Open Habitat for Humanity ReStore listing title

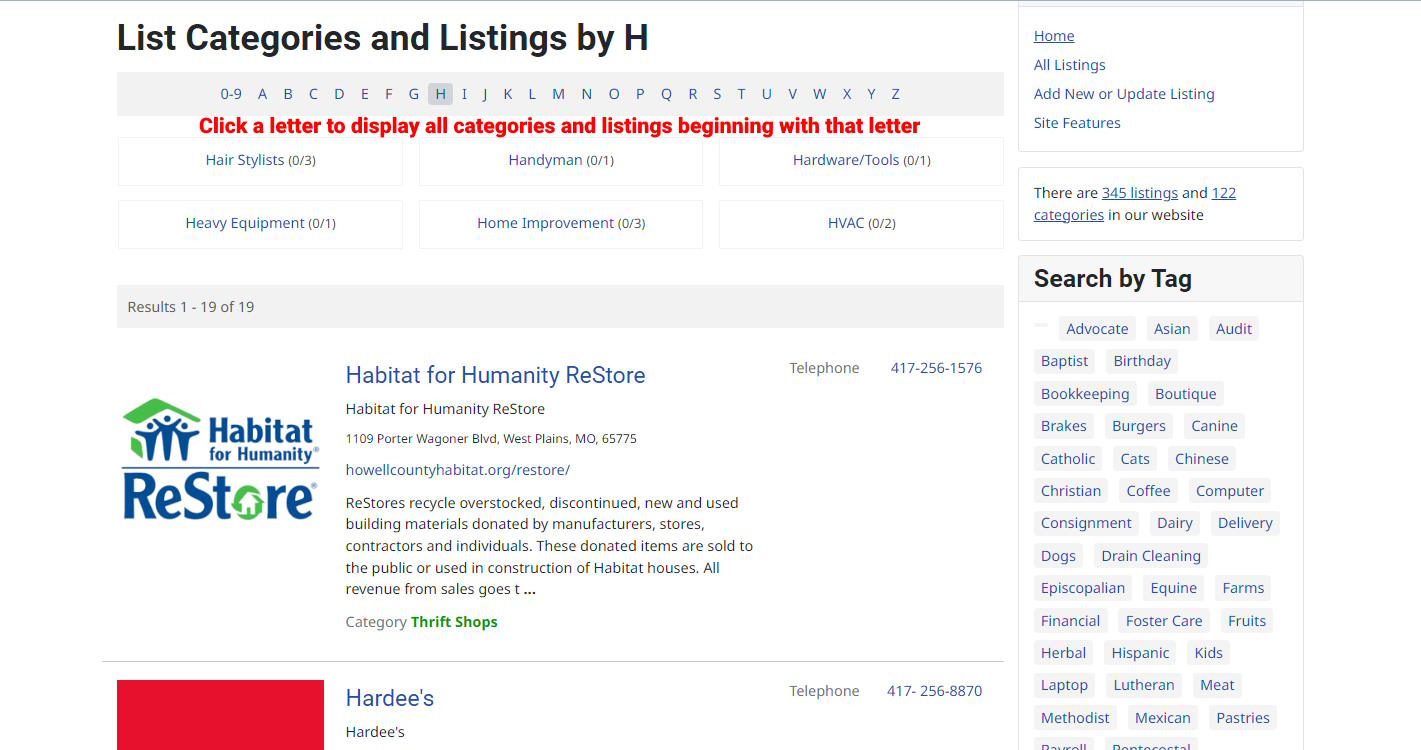click(x=495, y=375)
